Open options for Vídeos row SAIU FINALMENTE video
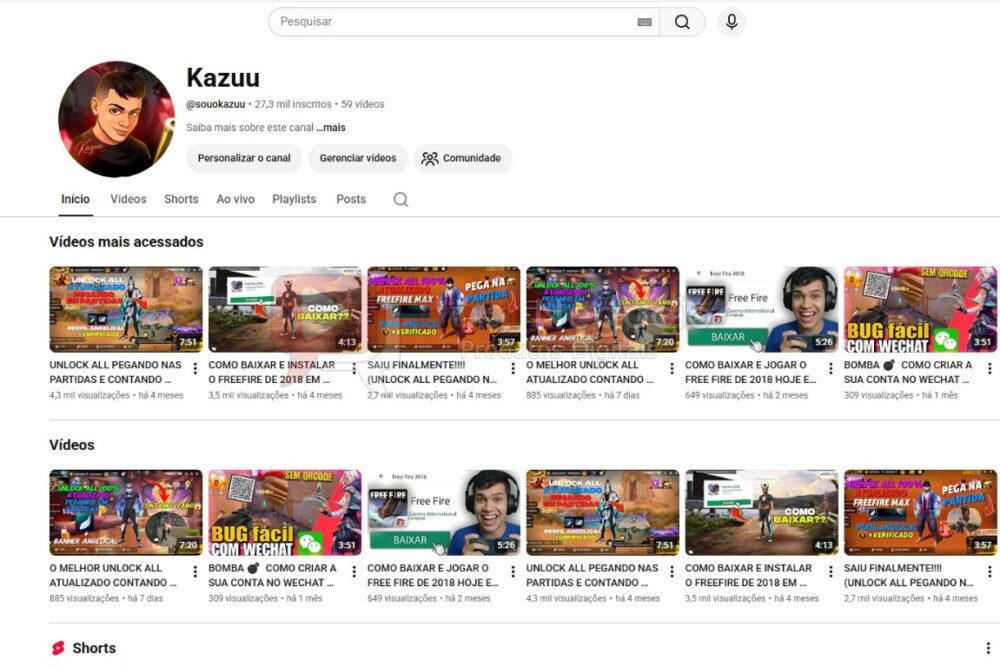Image resolution: width=1000 pixels, height=667 pixels. [989, 571]
